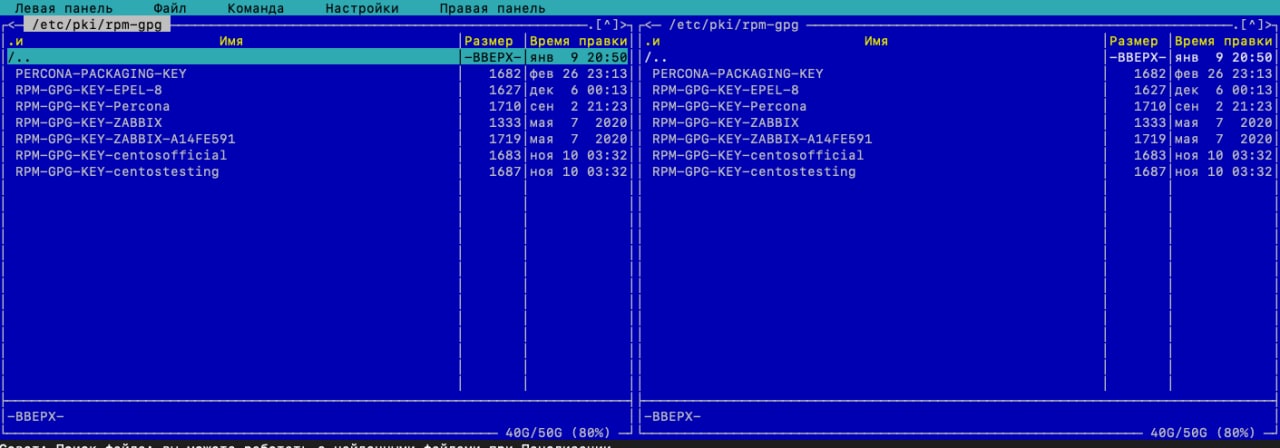Sort right panel by Время правки column
The image size is (1280, 448).
click(1222, 41)
